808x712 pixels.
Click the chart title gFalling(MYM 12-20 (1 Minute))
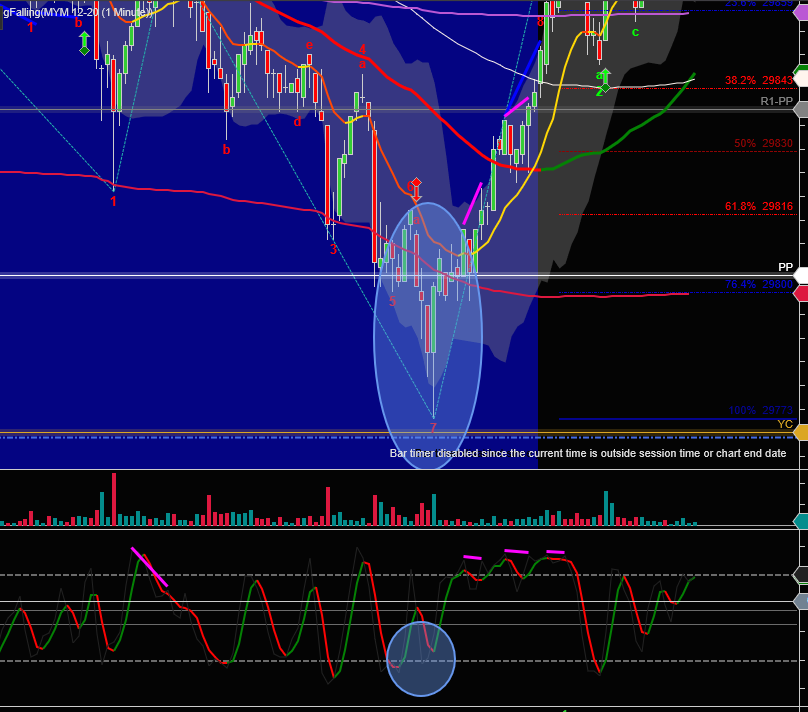pos(78,12)
